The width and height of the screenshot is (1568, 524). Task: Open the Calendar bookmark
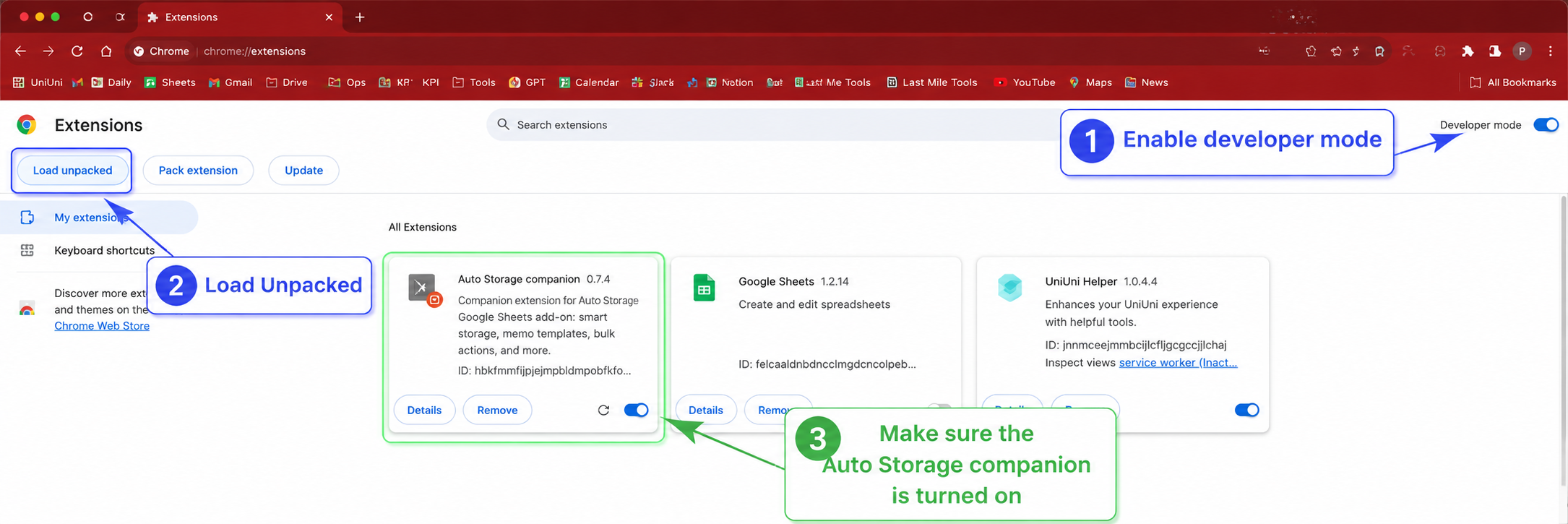pos(588,82)
